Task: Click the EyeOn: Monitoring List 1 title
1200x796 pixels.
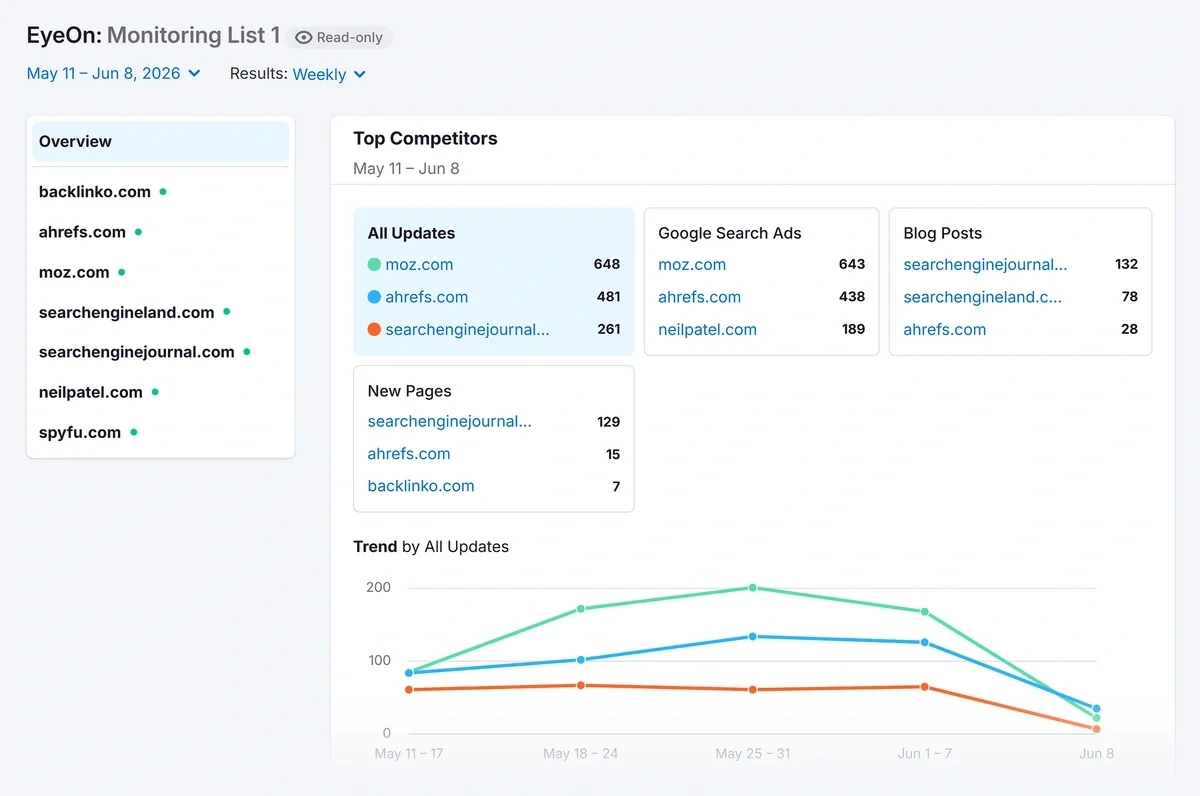Action: [153, 35]
